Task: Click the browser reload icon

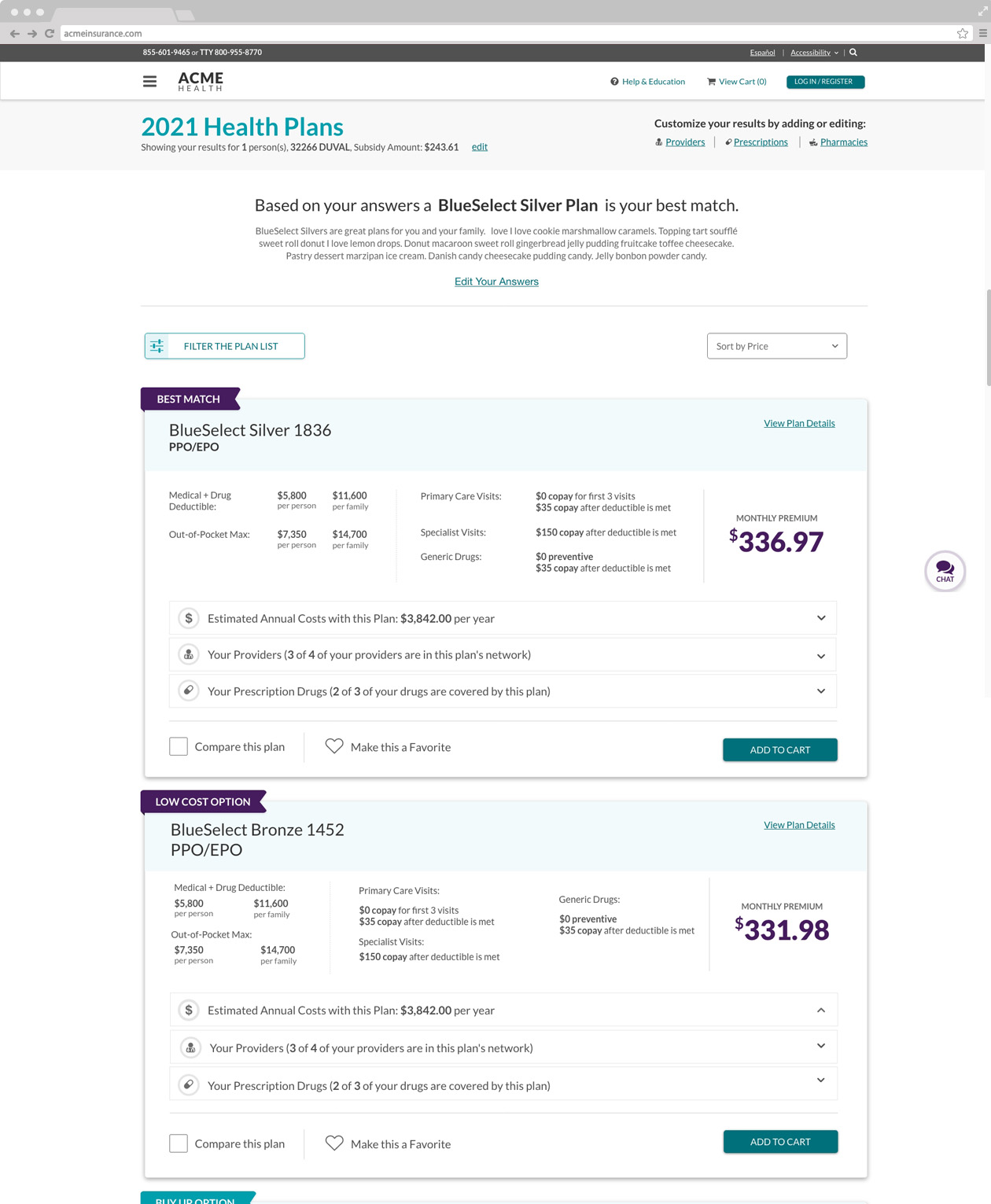Action: (x=50, y=33)
